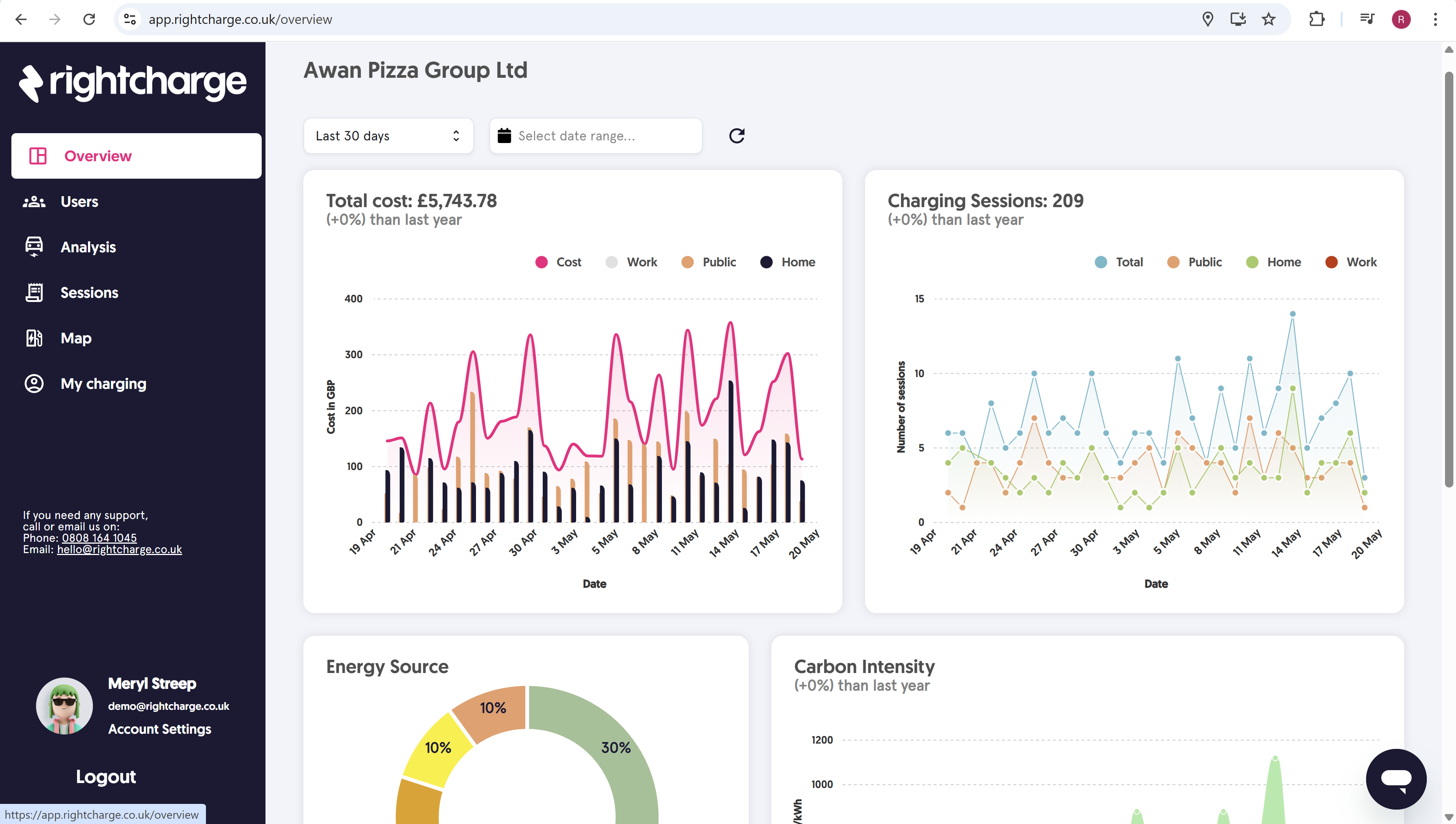This screenshot has height=824, width=1456.
Task: Click the Analysis car icon in sidebar
Action: click(x=34, y=247)
